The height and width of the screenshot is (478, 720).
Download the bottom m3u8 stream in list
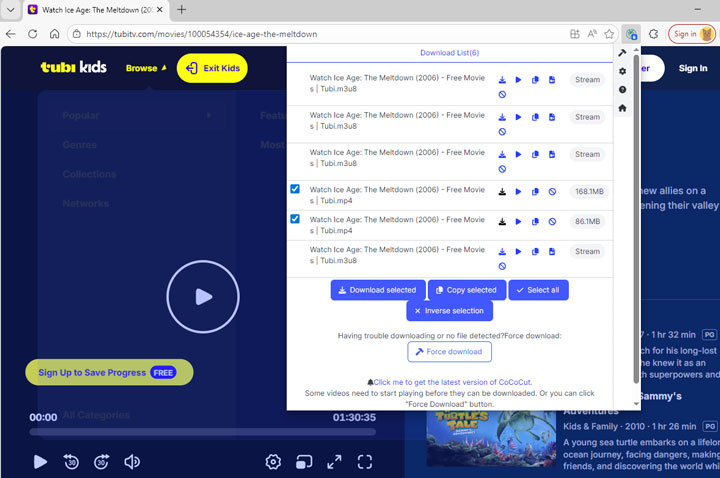[x=502, y=252]
